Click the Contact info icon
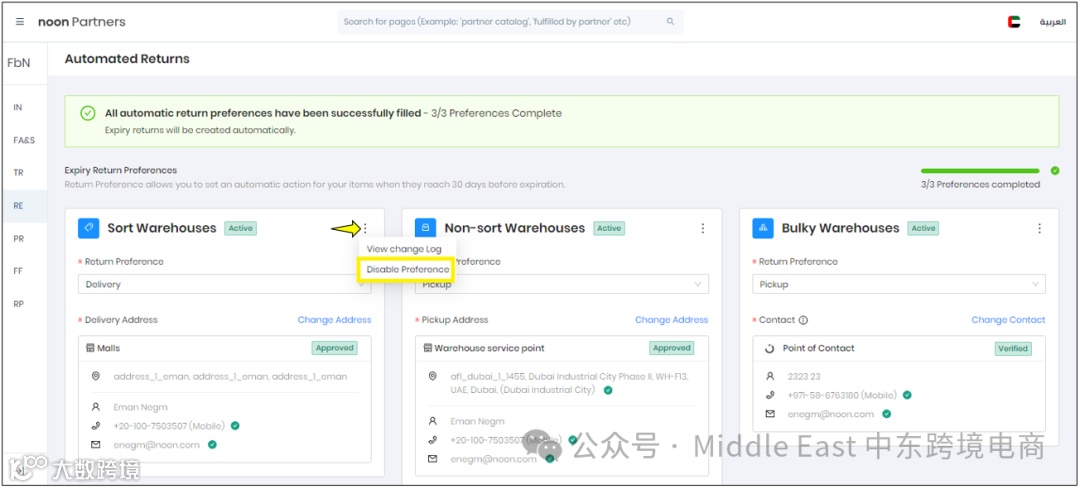The width and height of the screenshot is (1080, 489). coord(803,320)
